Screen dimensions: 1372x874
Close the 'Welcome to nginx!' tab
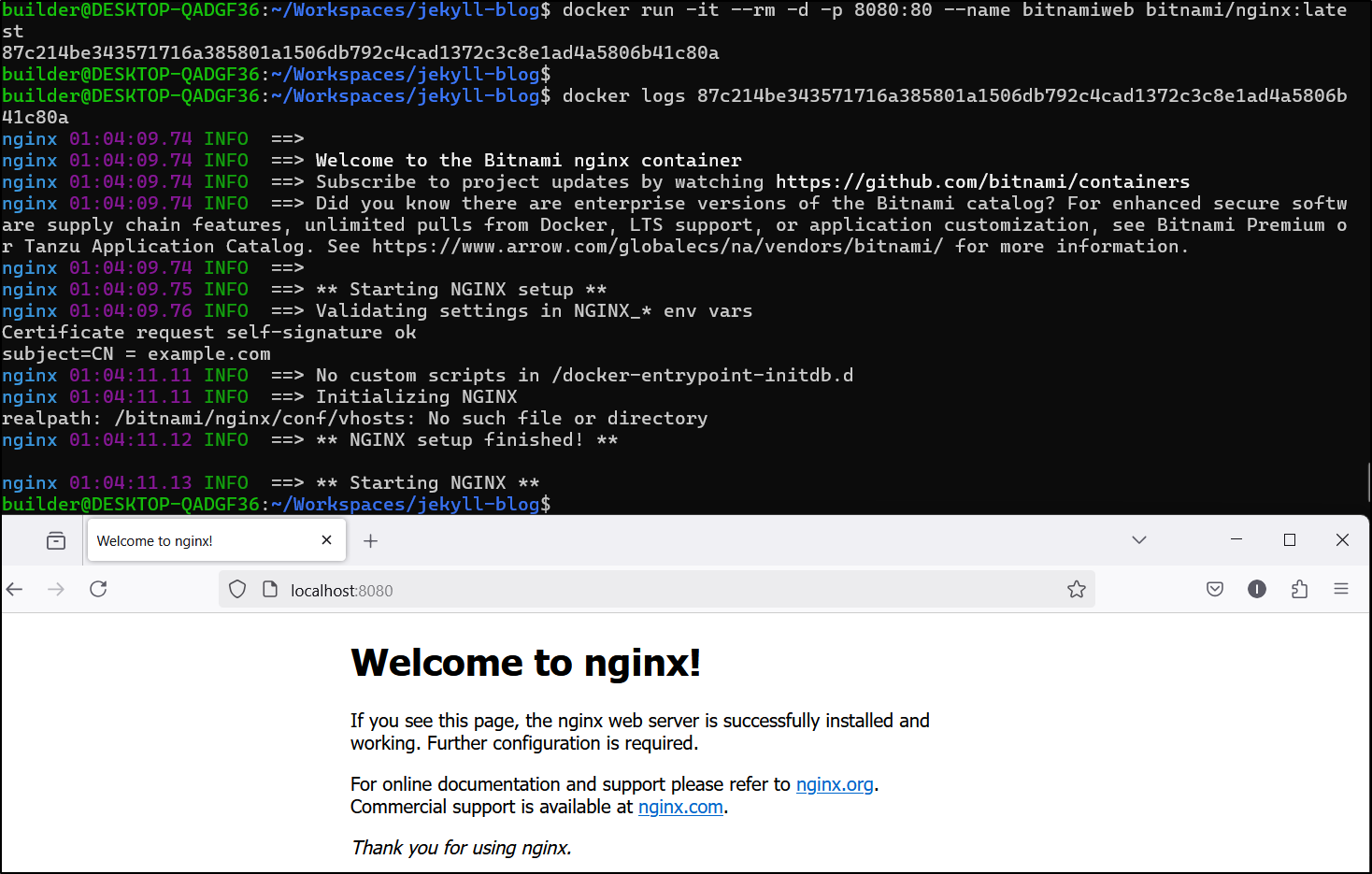point(326,540)
